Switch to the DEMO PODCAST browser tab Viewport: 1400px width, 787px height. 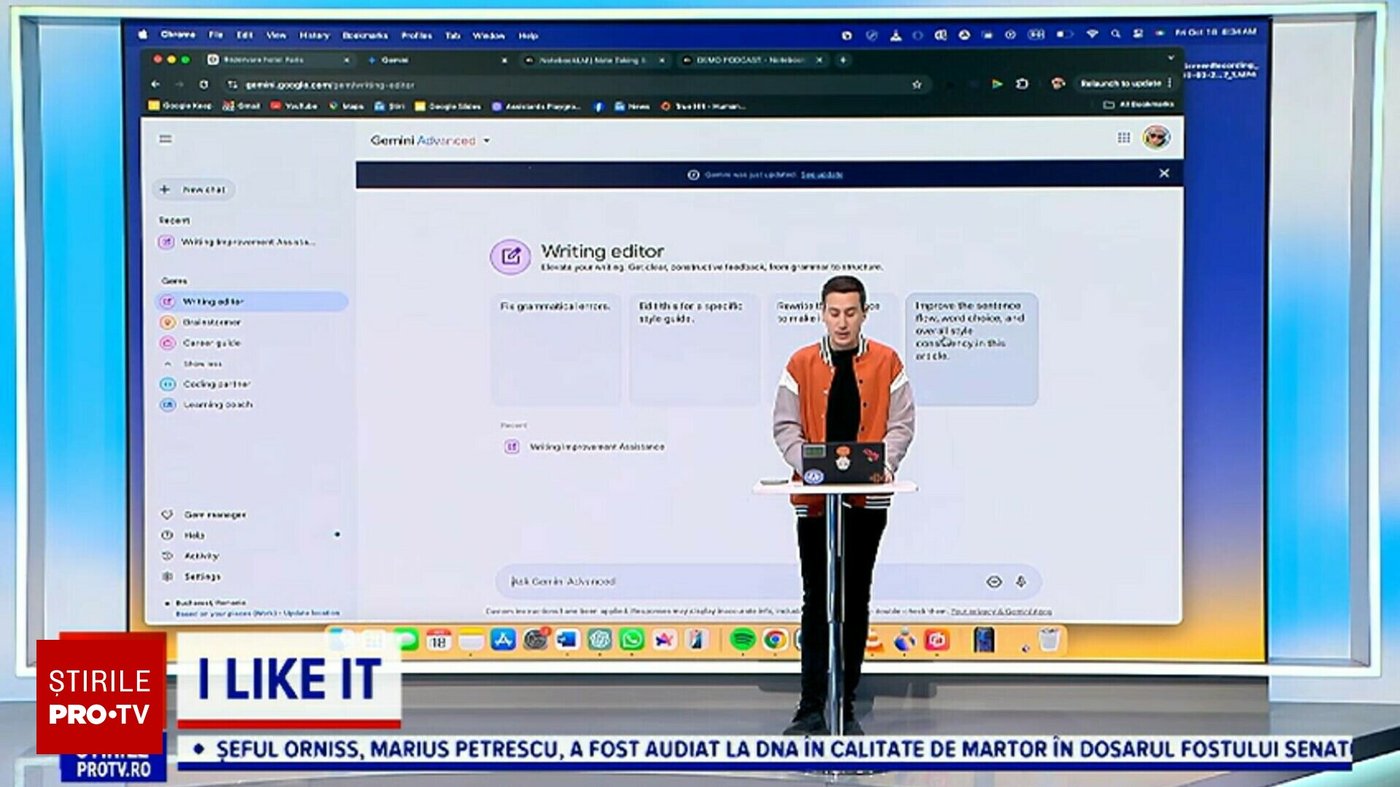751,60
